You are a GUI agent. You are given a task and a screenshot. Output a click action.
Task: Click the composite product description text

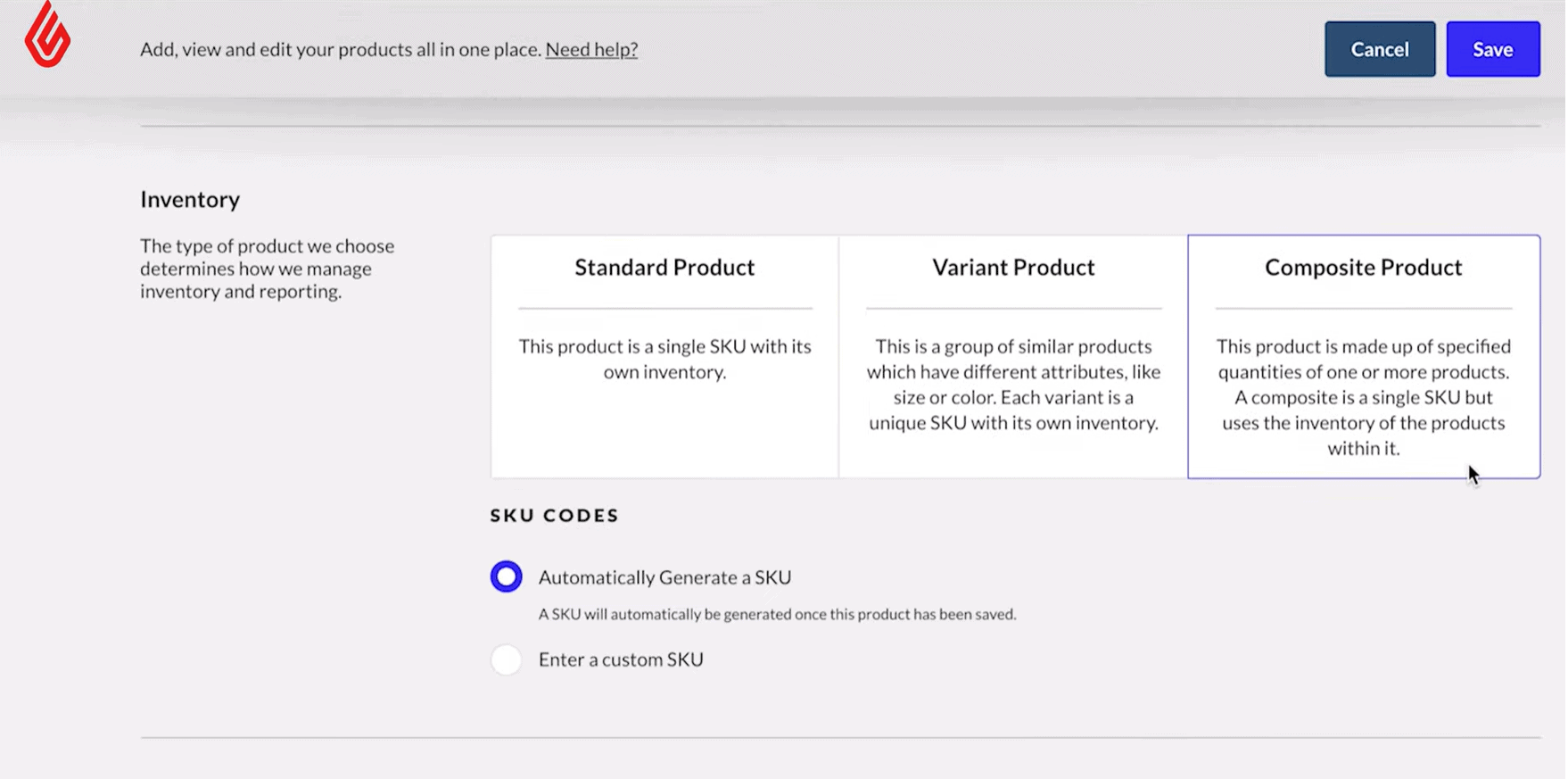pos(1363,397)
